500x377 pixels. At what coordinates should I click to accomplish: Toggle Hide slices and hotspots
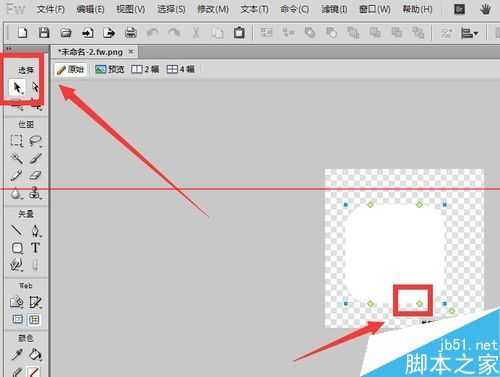coord(18,320)
